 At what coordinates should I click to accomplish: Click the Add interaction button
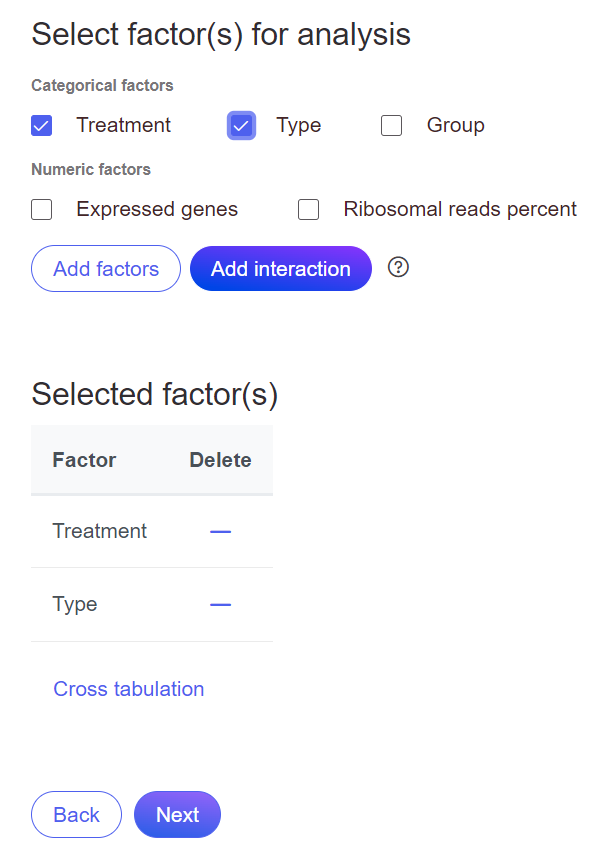click(x=280, y=269)
